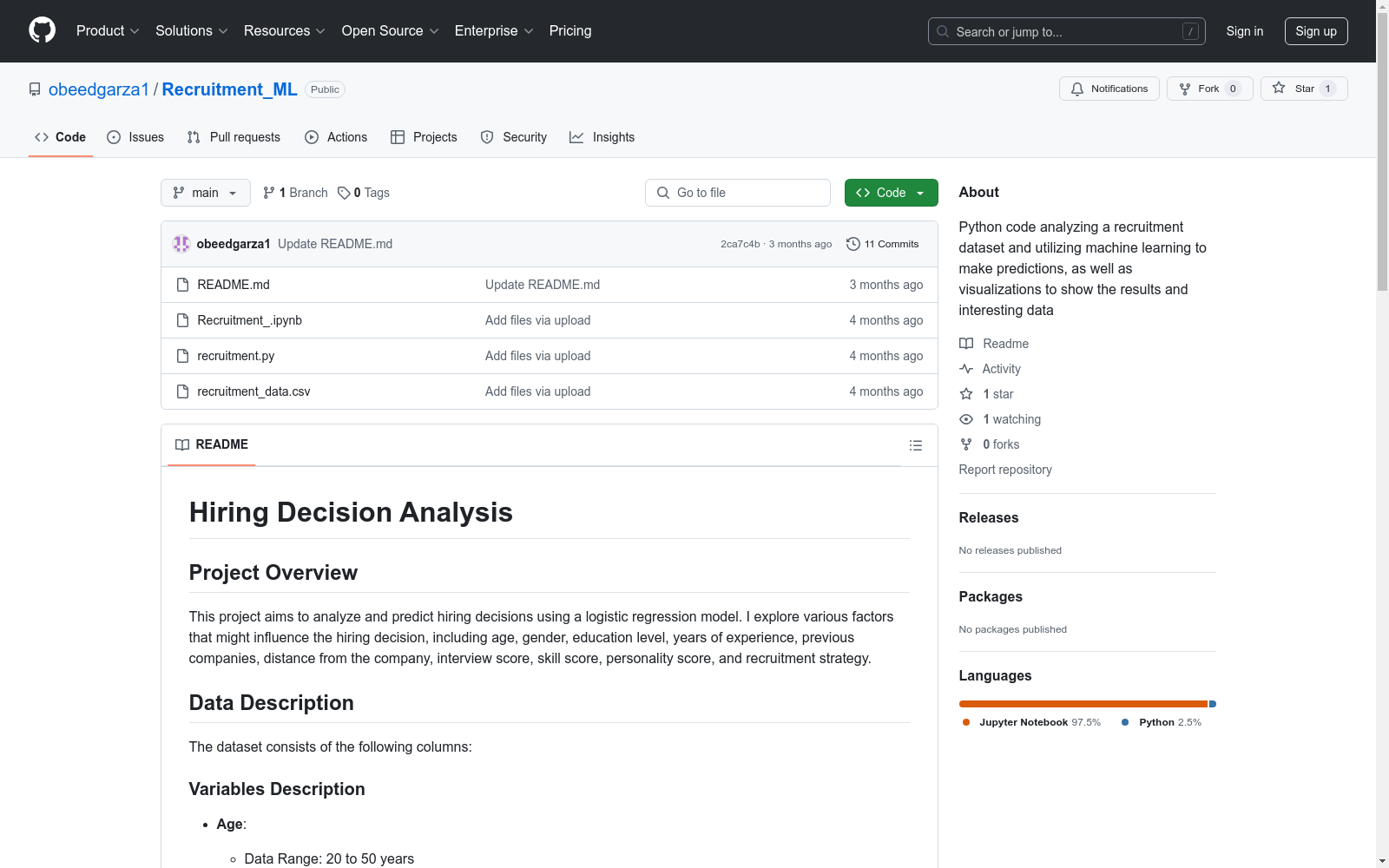This screenshot has height=868, width=1389.
Task: Click the Notifications button
Action: 1109,89
